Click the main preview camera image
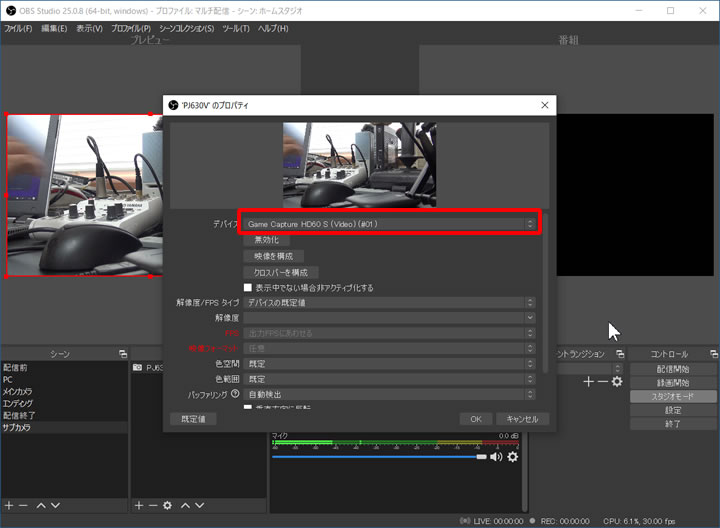Image resolution: width=720 pixels, height=528 pixels. click(84, 195)
